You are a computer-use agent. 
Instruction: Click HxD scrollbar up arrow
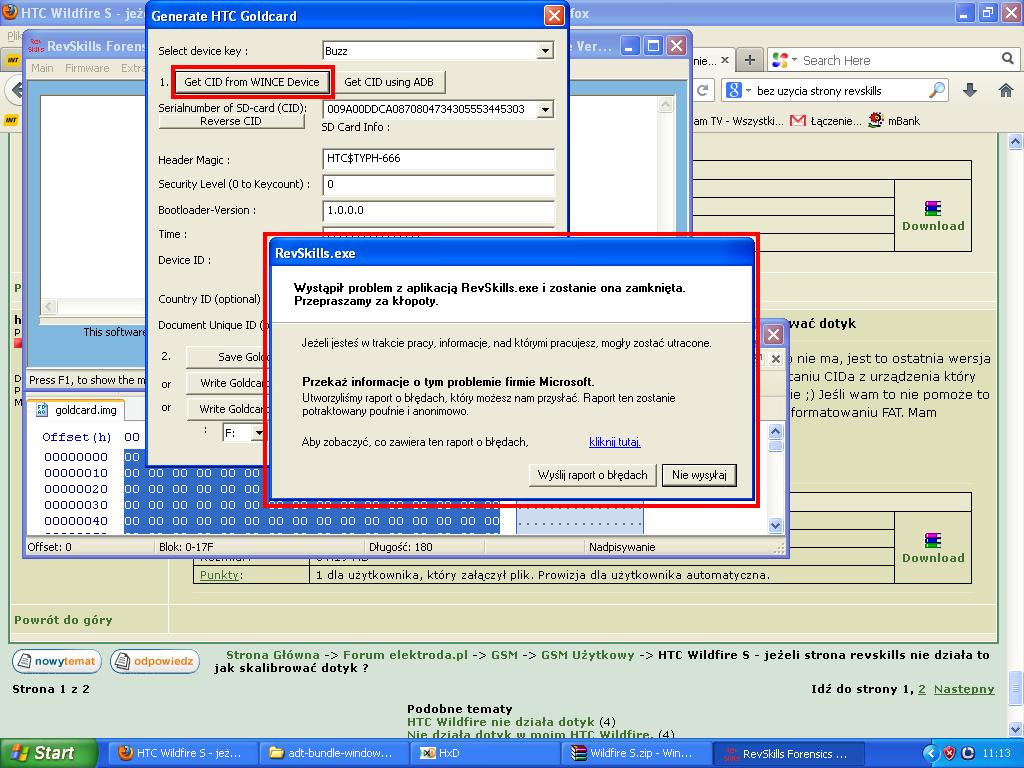click(775, 431)
